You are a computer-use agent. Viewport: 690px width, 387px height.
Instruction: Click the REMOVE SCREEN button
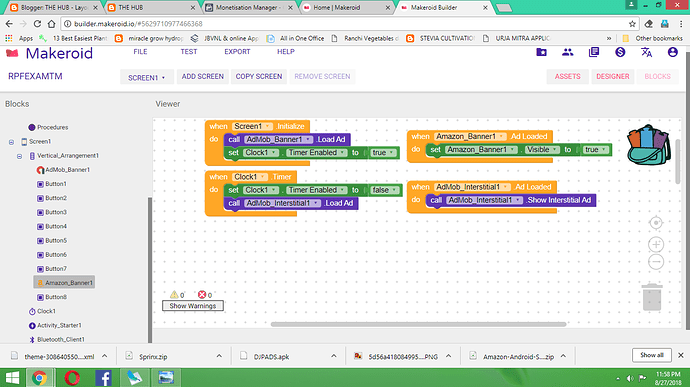[x=322, y=77]
